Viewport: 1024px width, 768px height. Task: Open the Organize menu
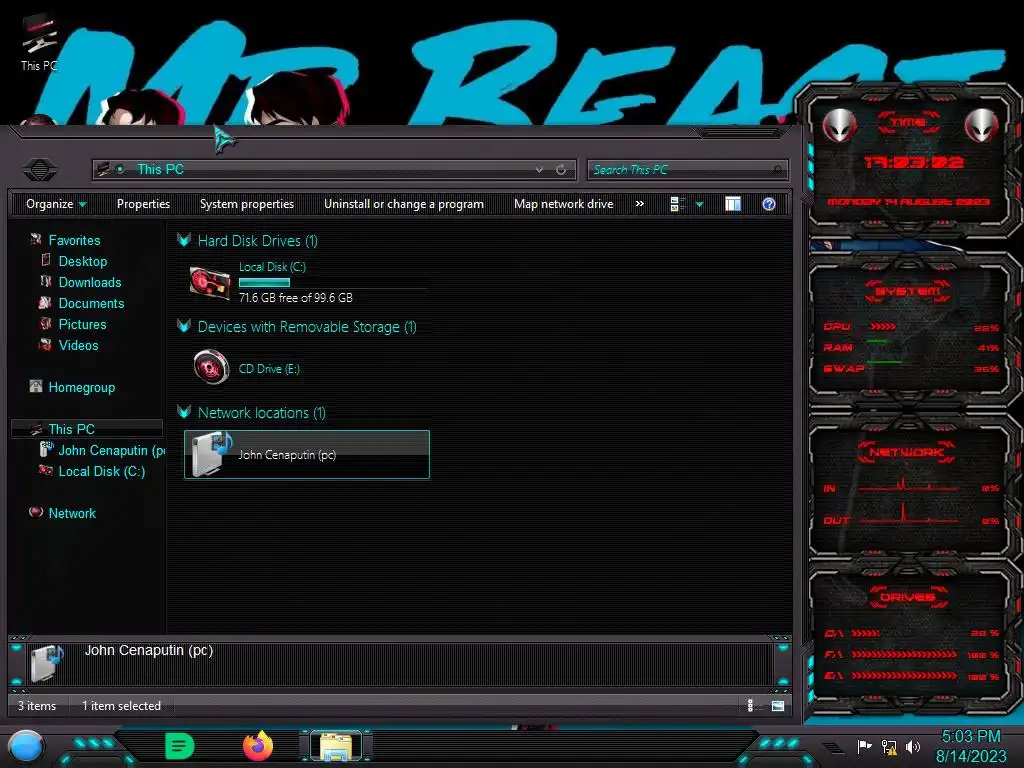(x=56, y=204)
